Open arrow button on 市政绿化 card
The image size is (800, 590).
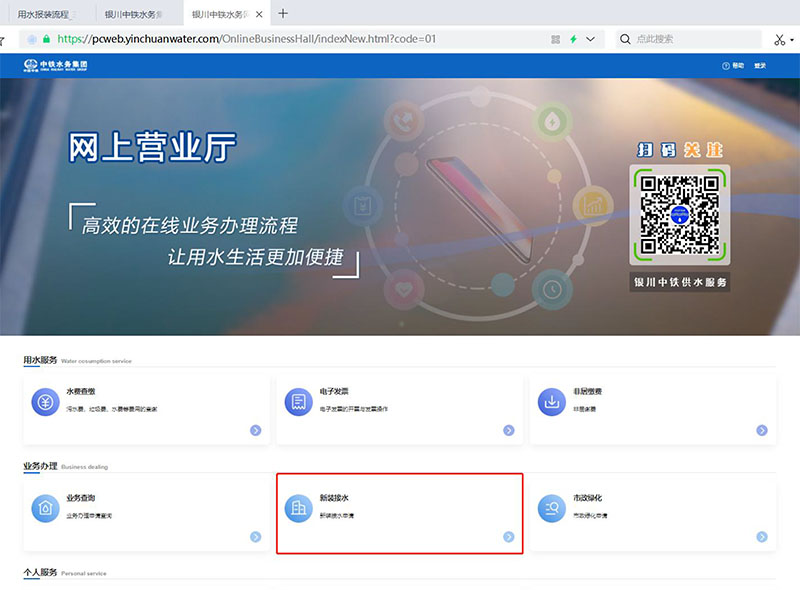coord(761,537)
